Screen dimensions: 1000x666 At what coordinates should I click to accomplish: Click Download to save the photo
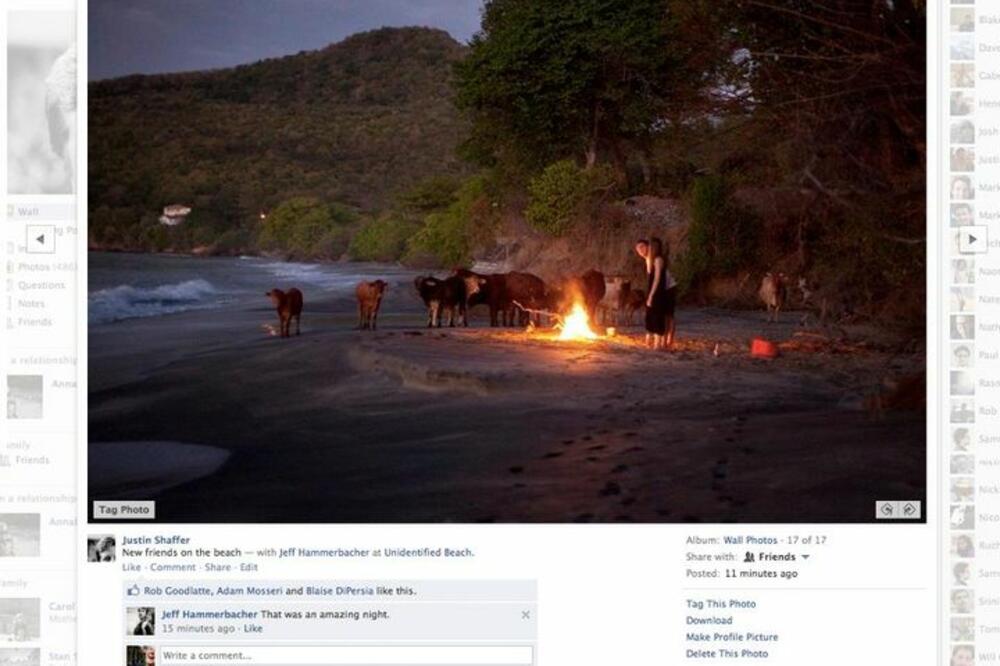[x=710, y=620]
